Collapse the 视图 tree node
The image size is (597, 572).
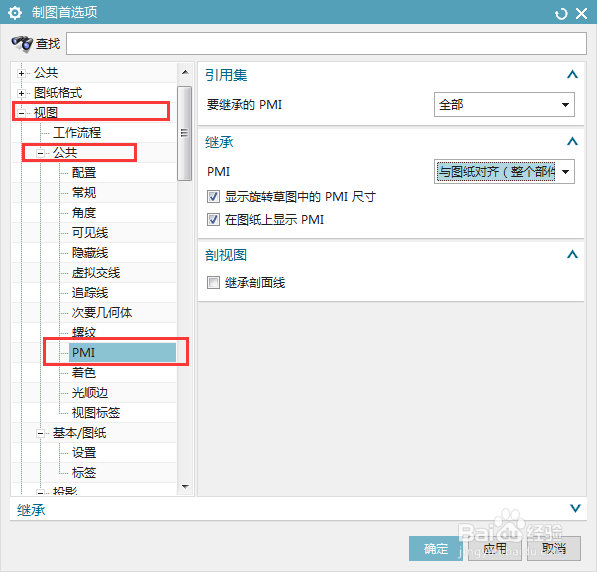coord(21,113)
